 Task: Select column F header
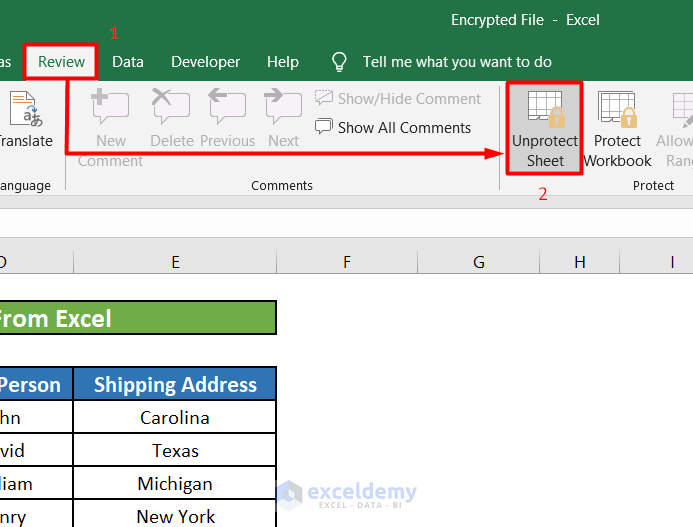[x=347, y=262]
